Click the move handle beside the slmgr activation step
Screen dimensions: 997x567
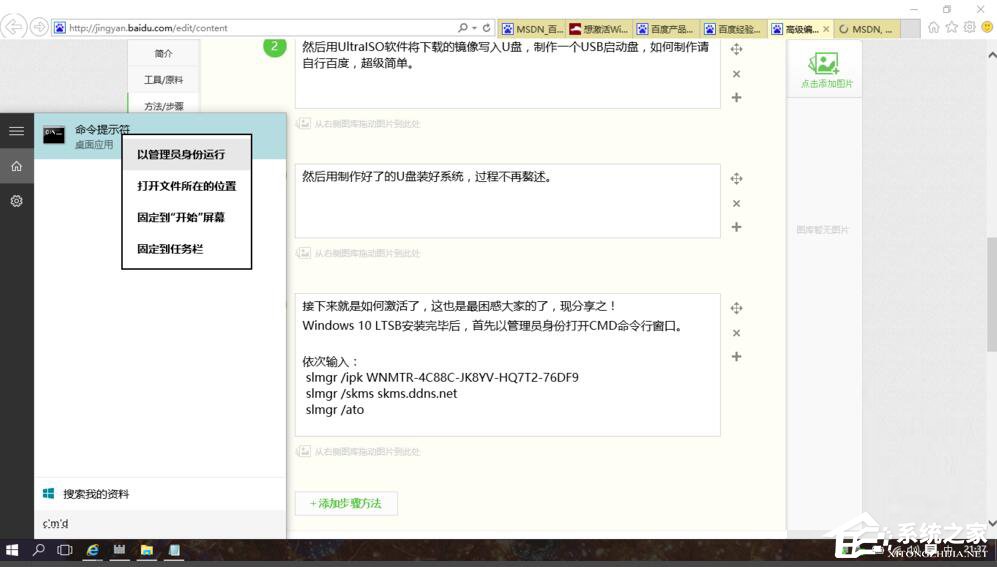tap(736, 308)
